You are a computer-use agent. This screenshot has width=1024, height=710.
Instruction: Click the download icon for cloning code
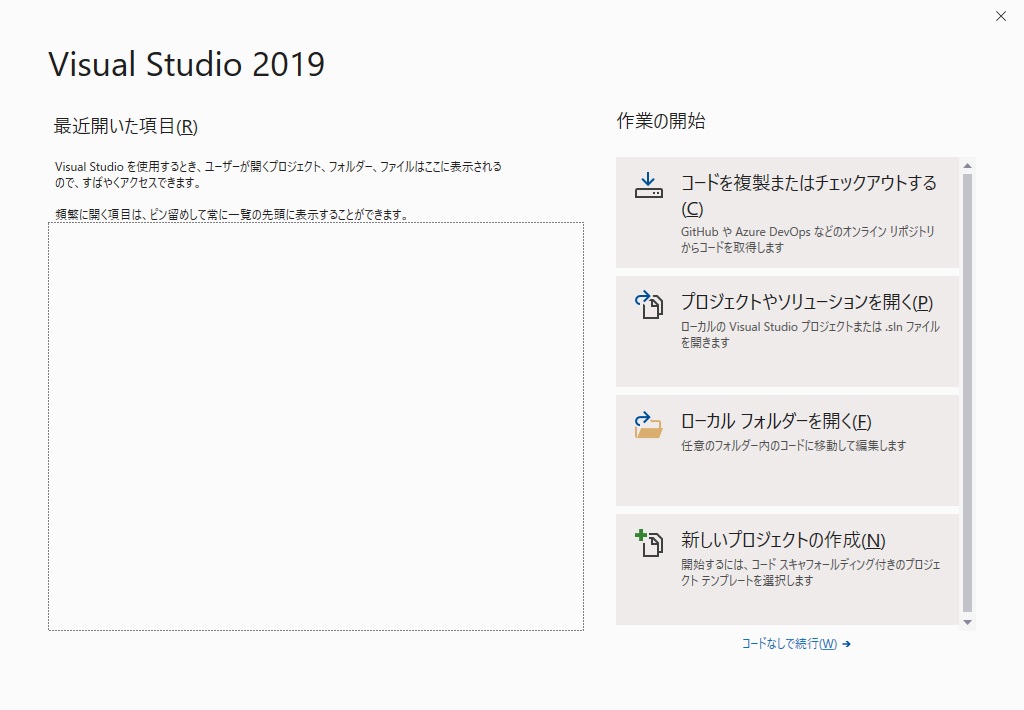click(648, 185)
